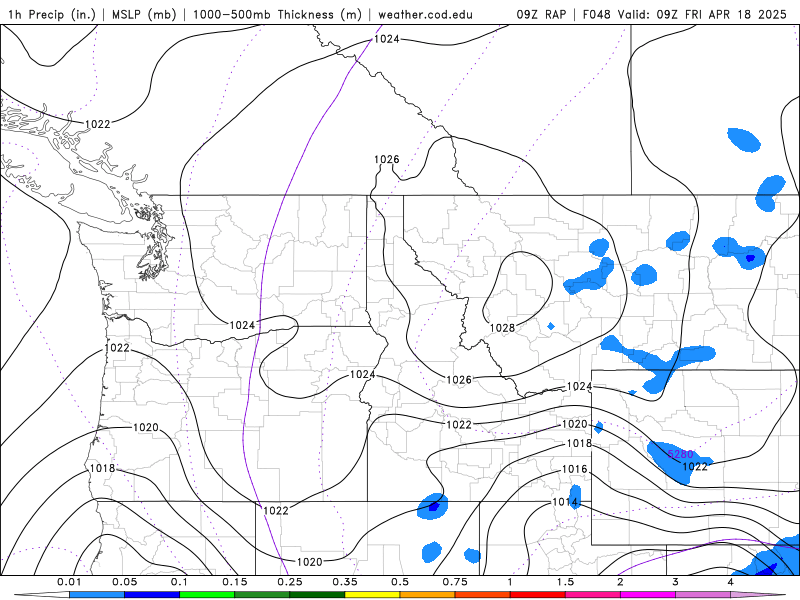Select the magenta 2–3 legend swatch
Viewport: 800px width, 600px height.
(648, 595)
